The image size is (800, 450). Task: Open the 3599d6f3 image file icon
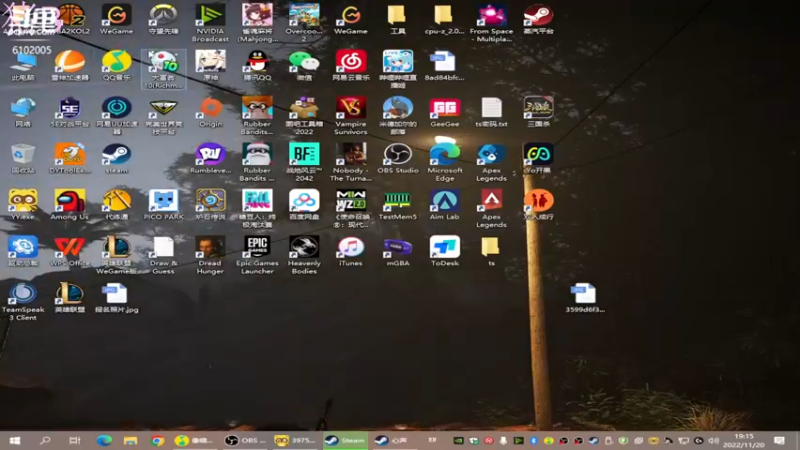point(585,297)
